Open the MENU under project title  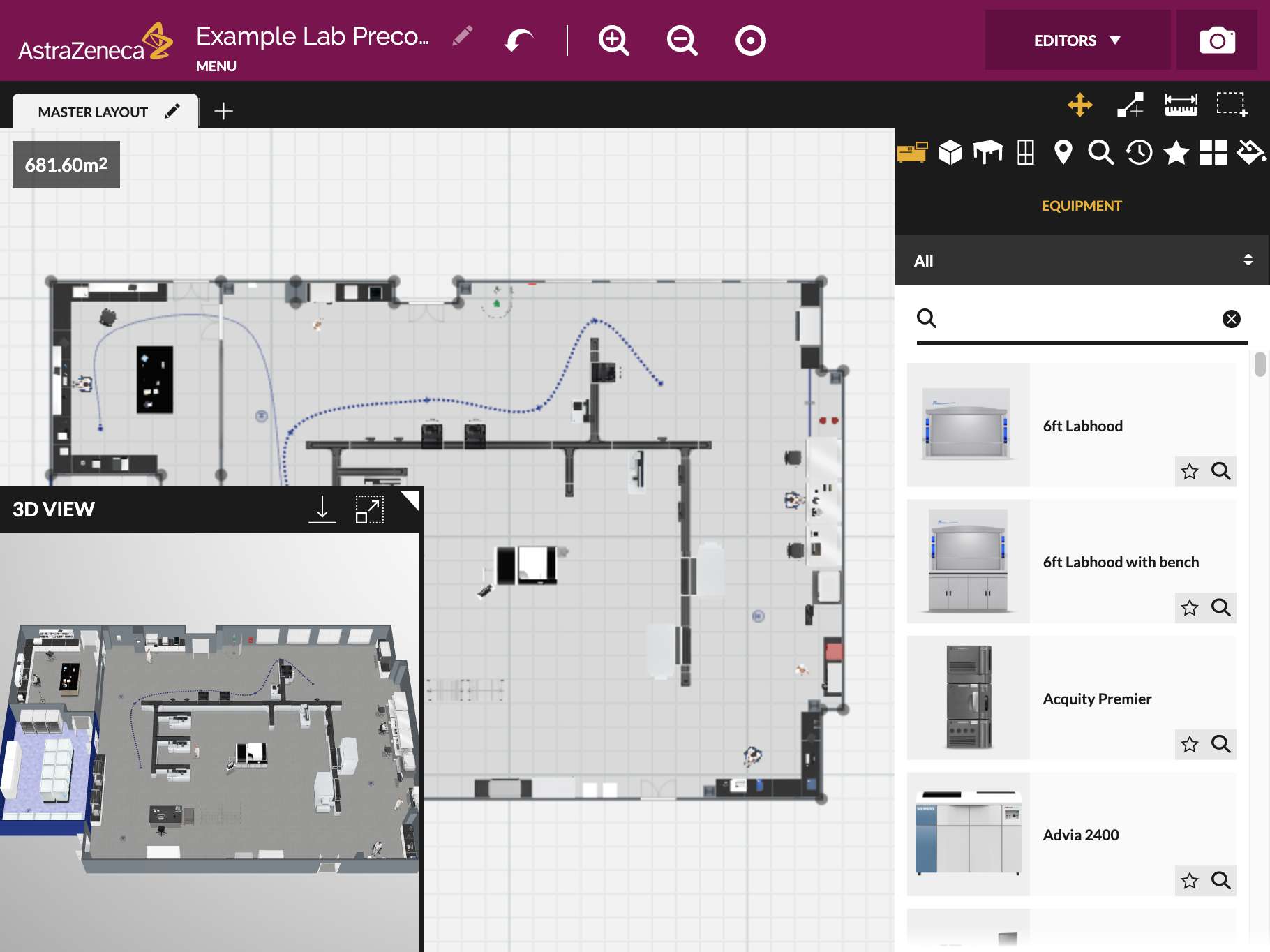pyautogui.click(x=216, y=66)
